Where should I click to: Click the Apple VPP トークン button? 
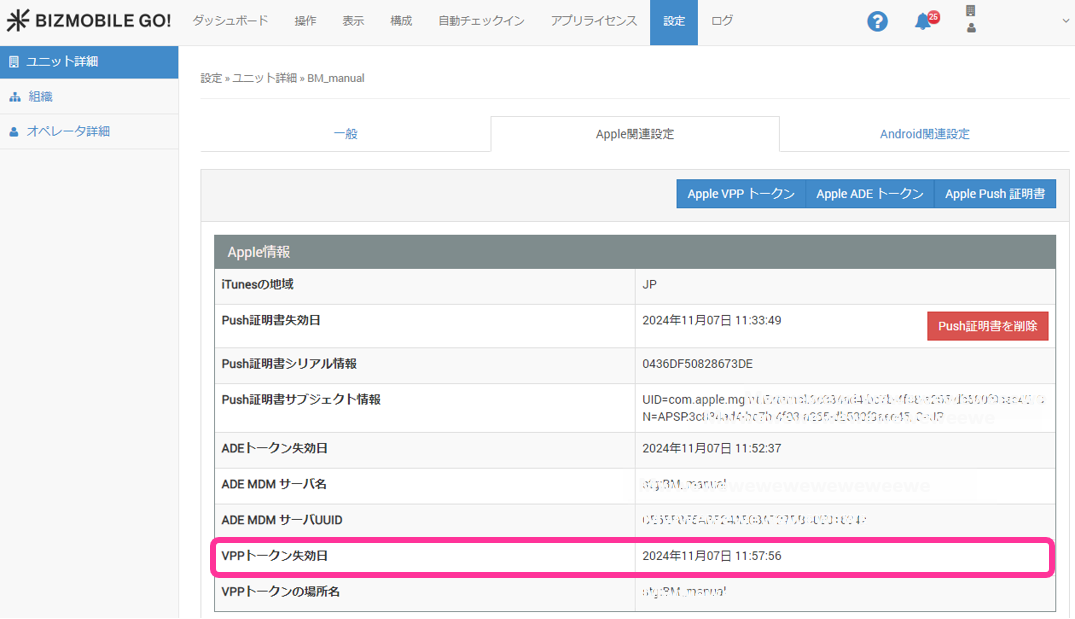pyautogui.click(x=741, y=194)
